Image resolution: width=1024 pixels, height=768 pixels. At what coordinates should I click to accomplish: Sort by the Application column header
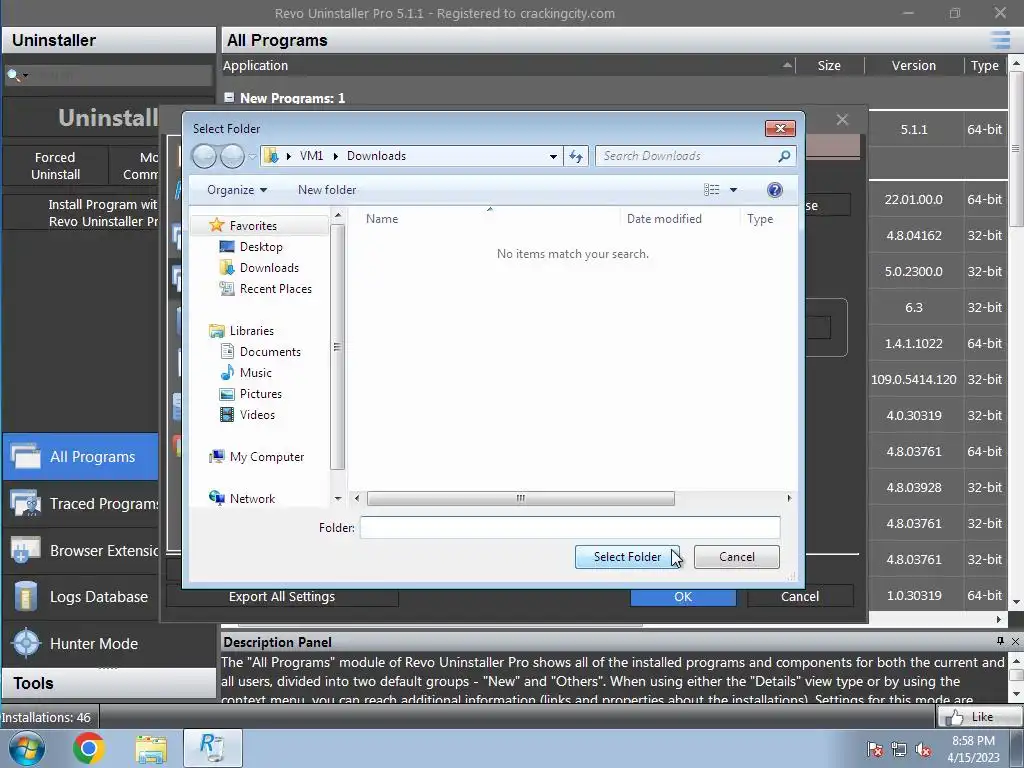508,65
